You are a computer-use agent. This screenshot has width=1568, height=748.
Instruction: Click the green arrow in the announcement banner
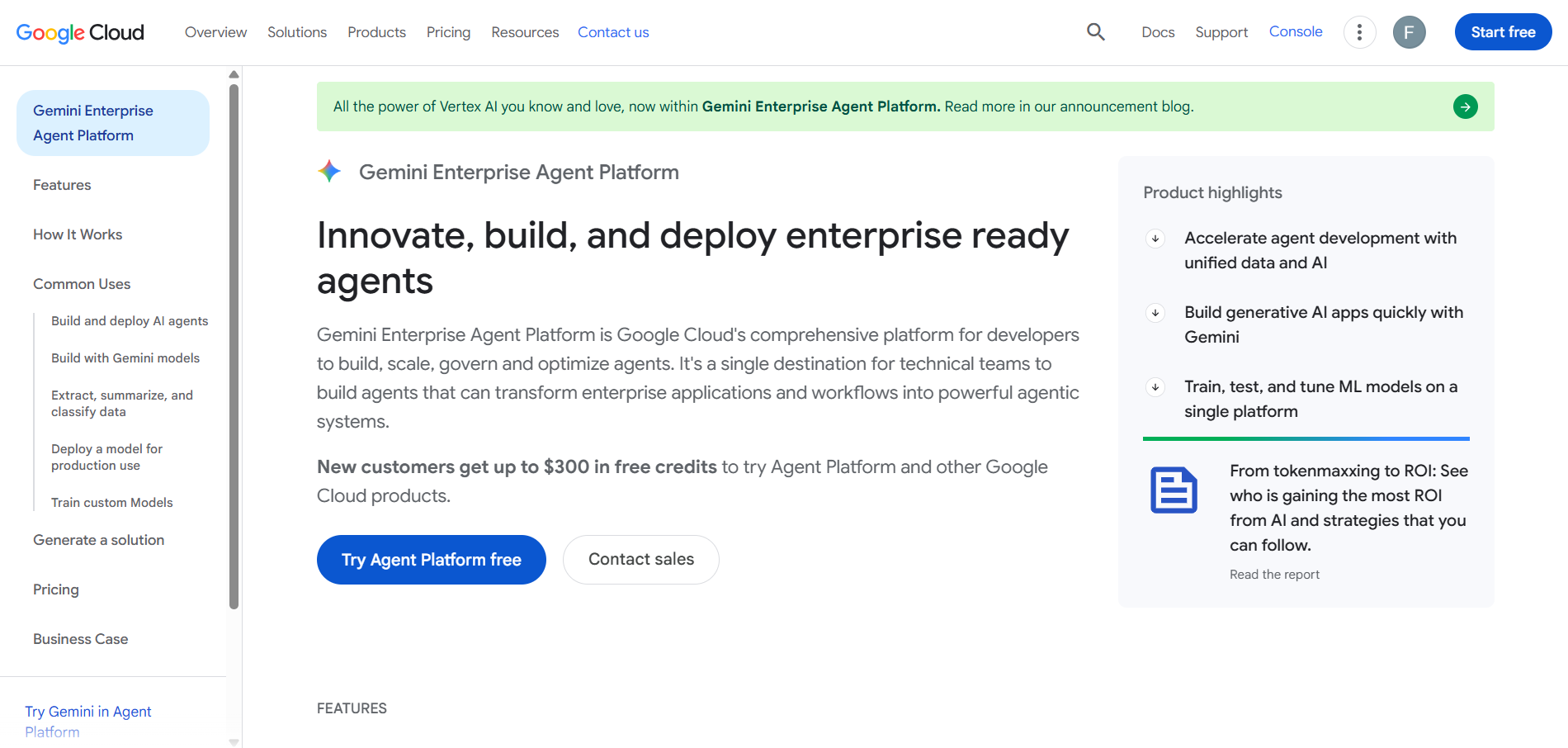click(x=1465, y=107)
